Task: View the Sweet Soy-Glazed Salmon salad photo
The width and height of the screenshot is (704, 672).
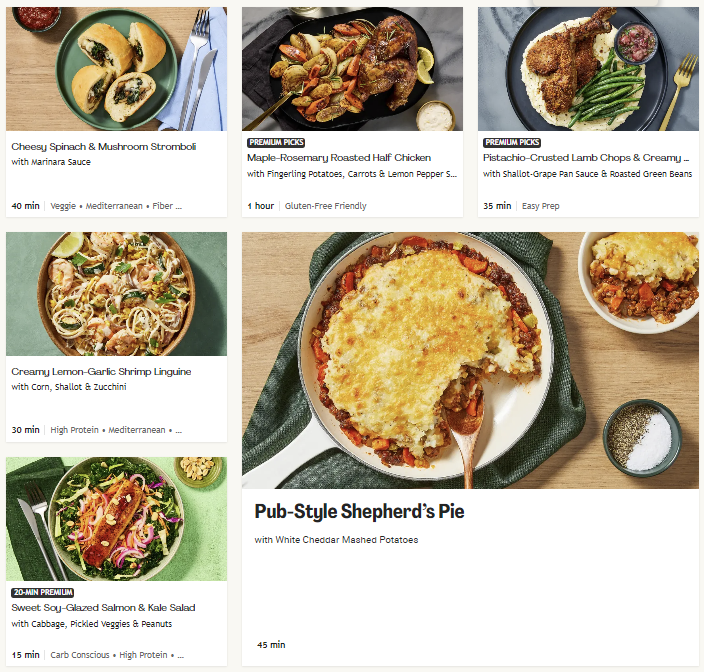Action: [116, 519]
